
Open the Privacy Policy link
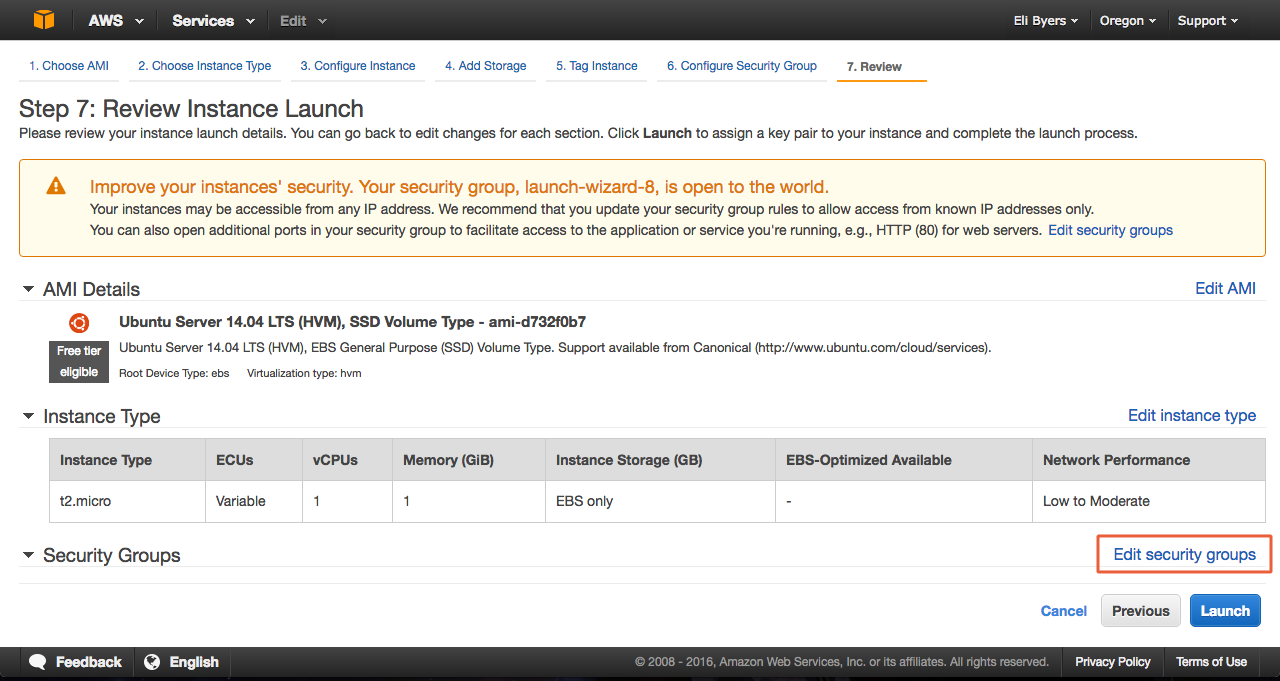click(x=1113, y=662)
